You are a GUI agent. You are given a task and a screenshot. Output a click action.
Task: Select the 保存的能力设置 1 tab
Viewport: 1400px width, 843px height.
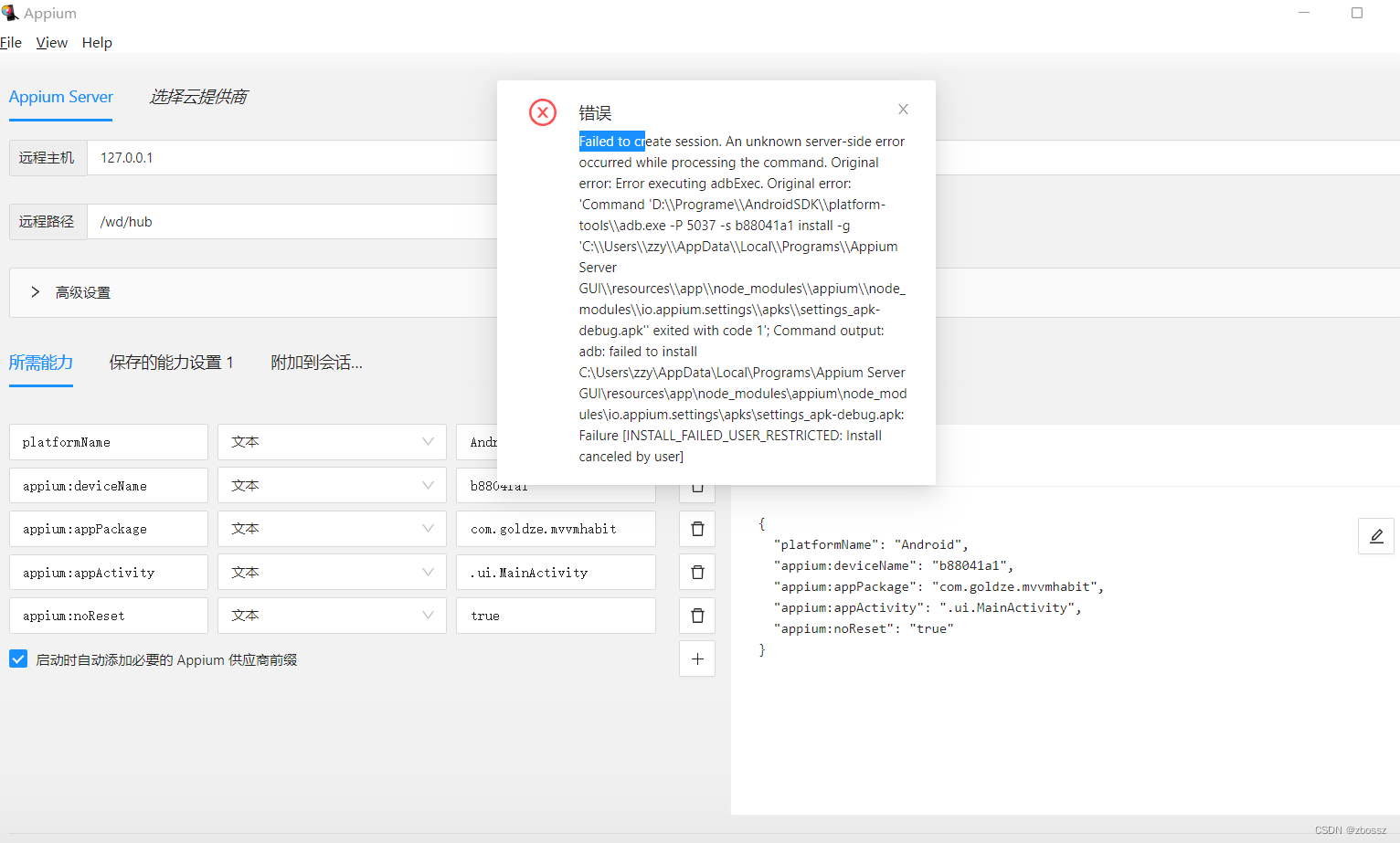click(x=172, y=363)
